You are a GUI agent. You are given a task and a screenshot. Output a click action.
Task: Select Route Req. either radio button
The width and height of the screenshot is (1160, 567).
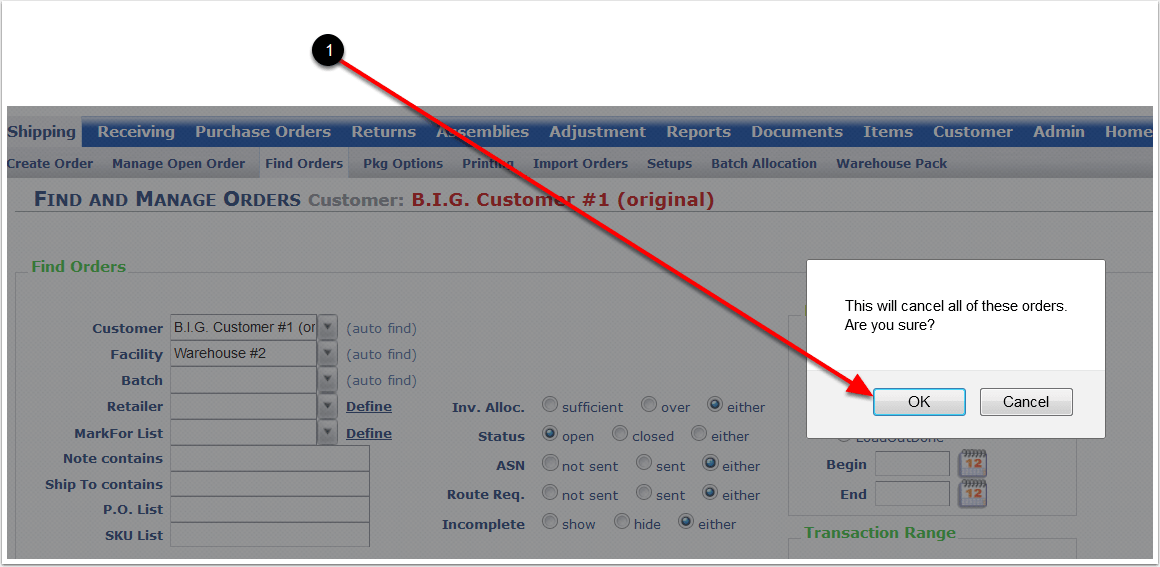[710, 492]
